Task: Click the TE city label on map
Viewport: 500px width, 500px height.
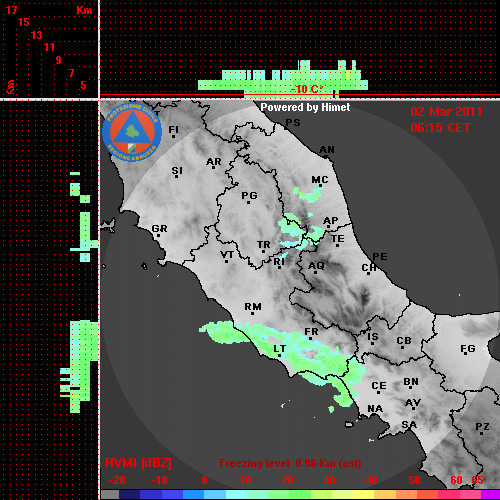Action: pyautogui.click(x=338, y=239)
